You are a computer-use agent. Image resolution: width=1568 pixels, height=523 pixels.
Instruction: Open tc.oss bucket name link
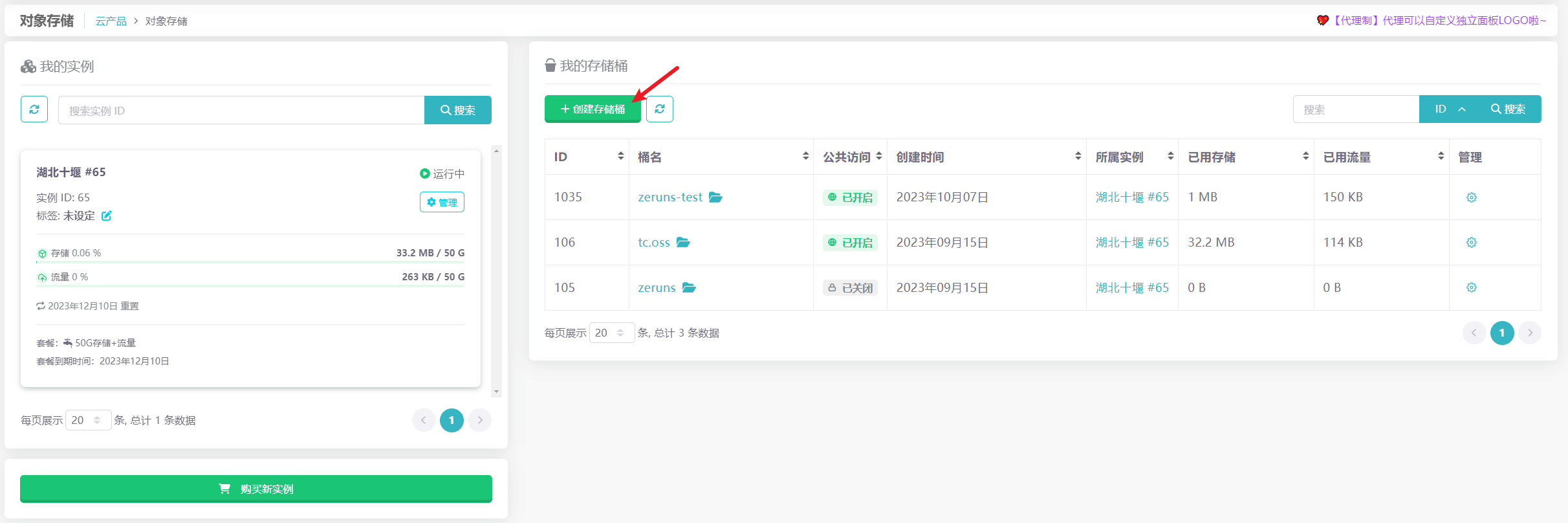[654, 242]
